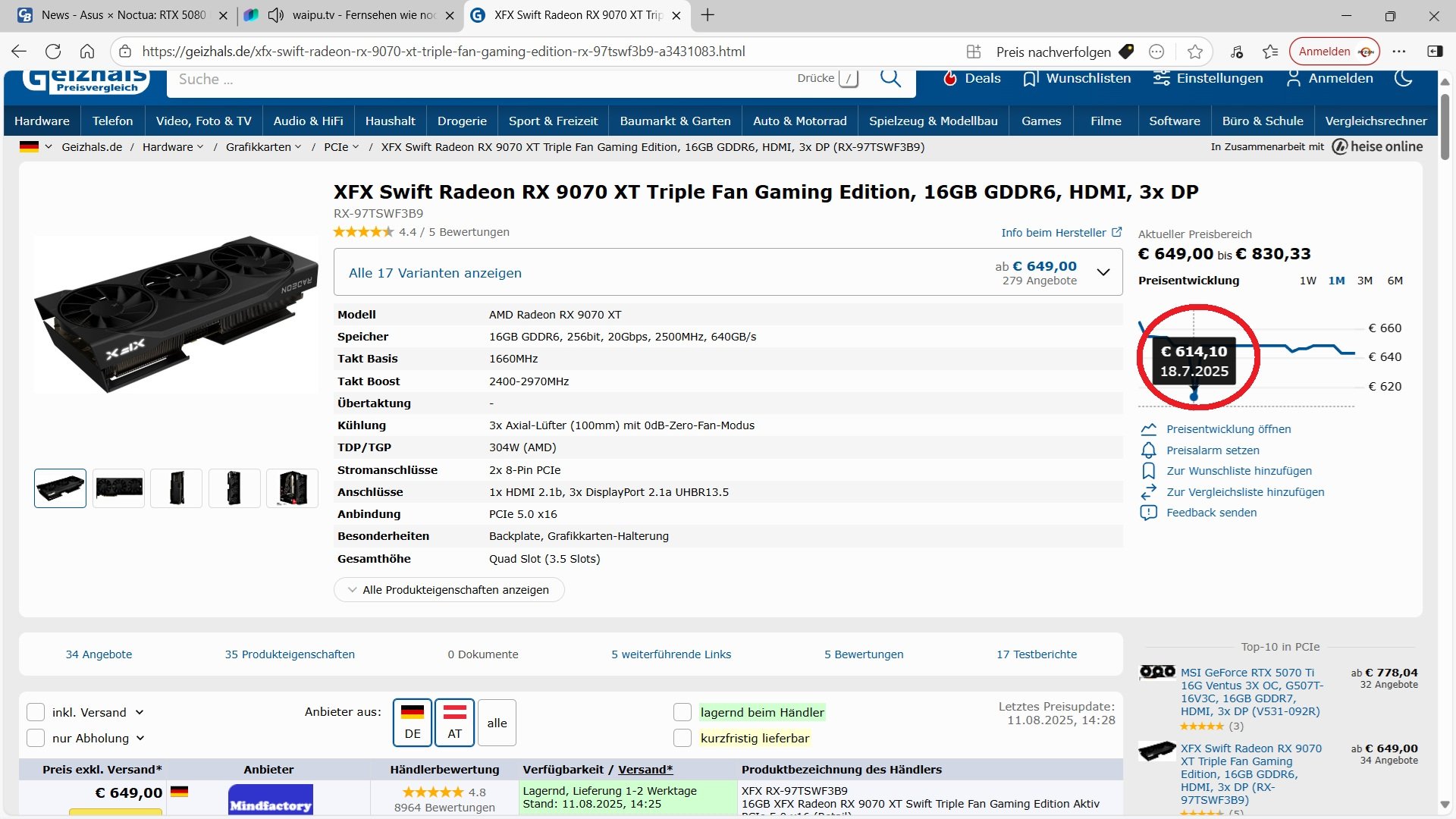Click Feedback senden speech bubble icon
Screen dimensions: 1456x819
[1149, 513]
